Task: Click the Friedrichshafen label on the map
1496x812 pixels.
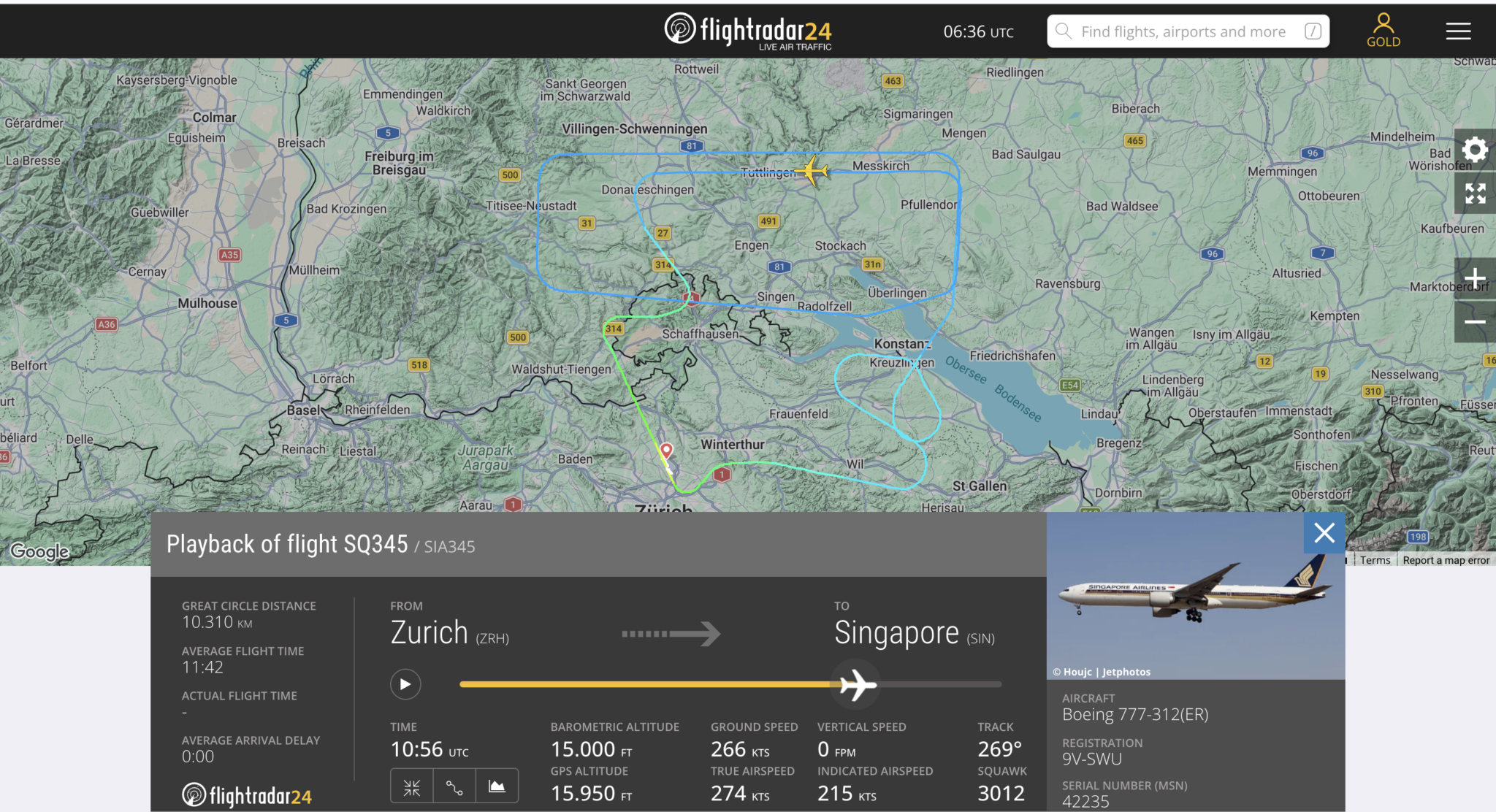Action: (x=1012, y=356)
